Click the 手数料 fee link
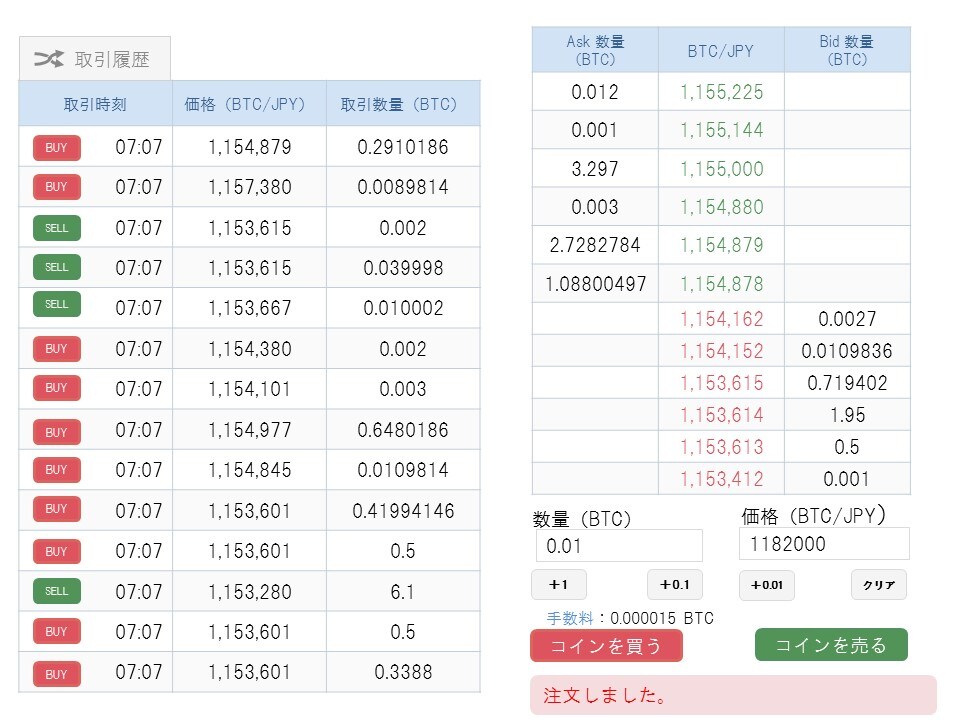This screenshot has height=720, width=960. click(569, 618)
